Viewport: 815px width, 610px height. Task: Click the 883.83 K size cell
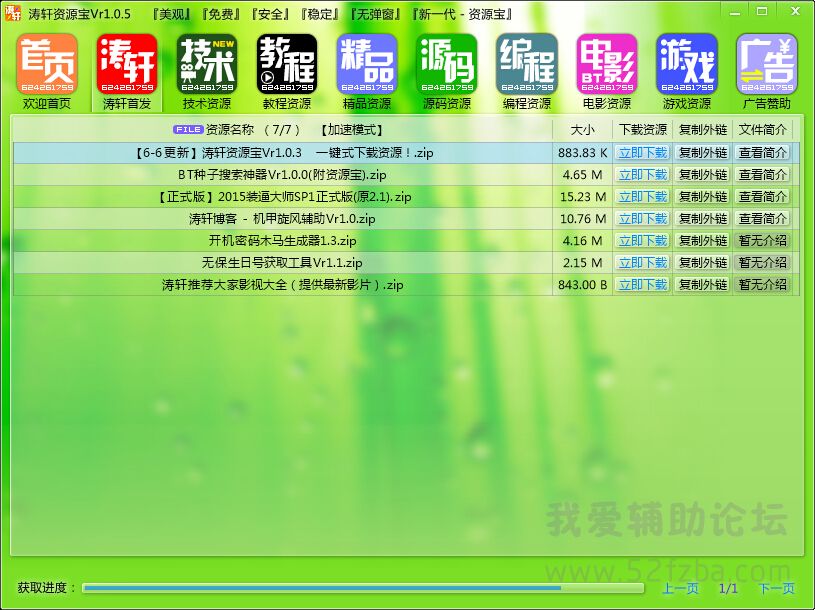click(x=582, y=153)
